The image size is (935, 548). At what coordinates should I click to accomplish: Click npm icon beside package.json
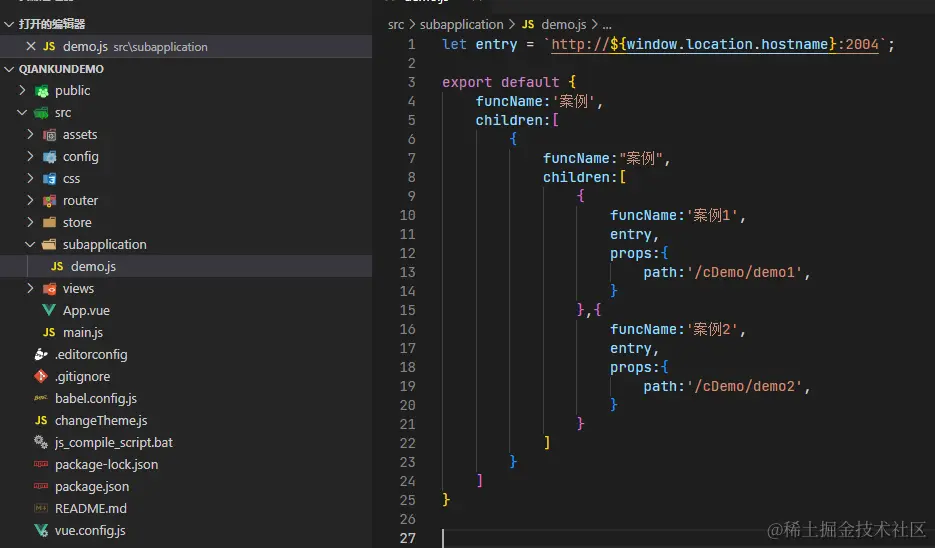(x=41, y=486)
